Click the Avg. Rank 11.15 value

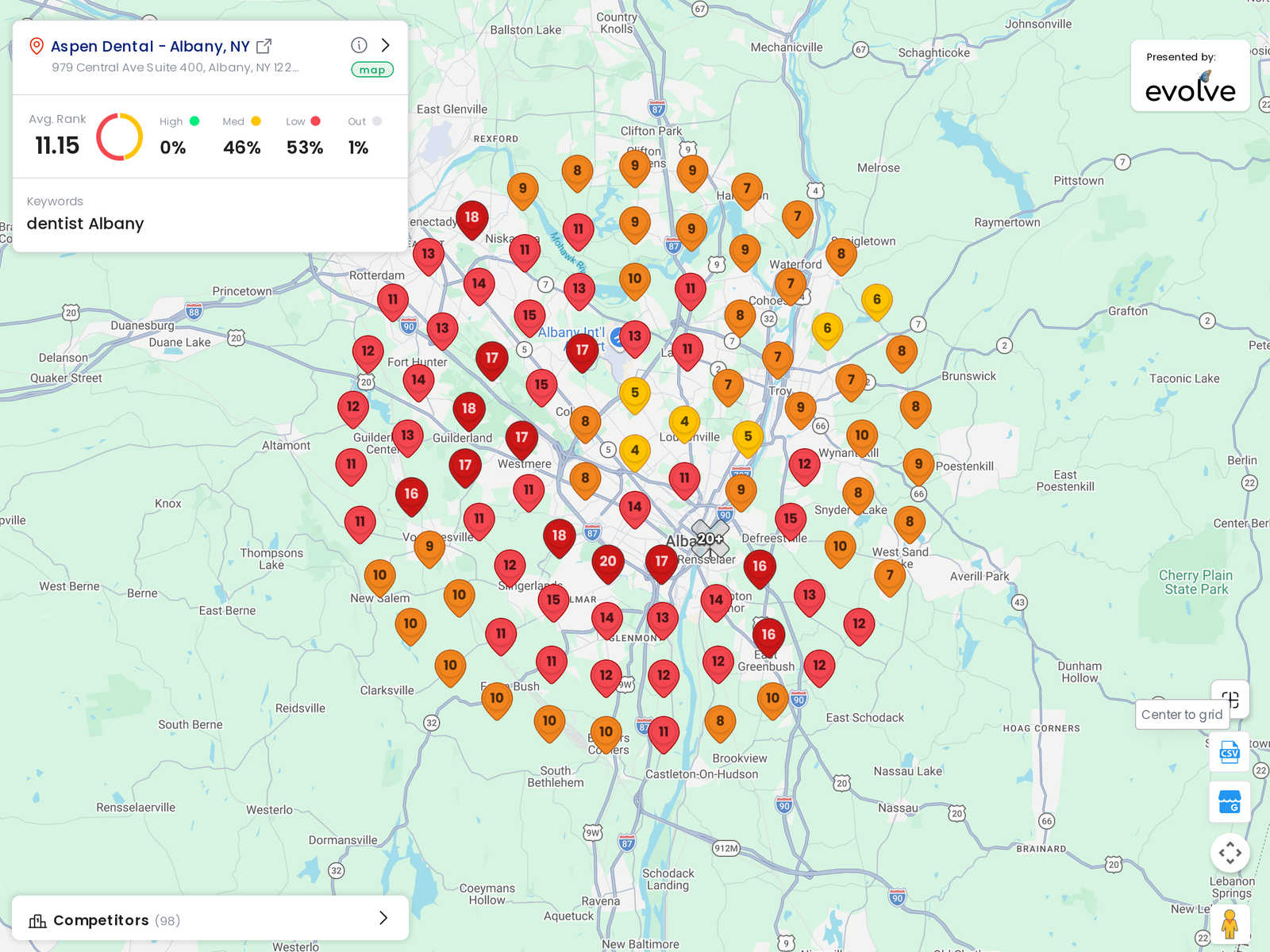pyautogui.click(x=57, y=146)
